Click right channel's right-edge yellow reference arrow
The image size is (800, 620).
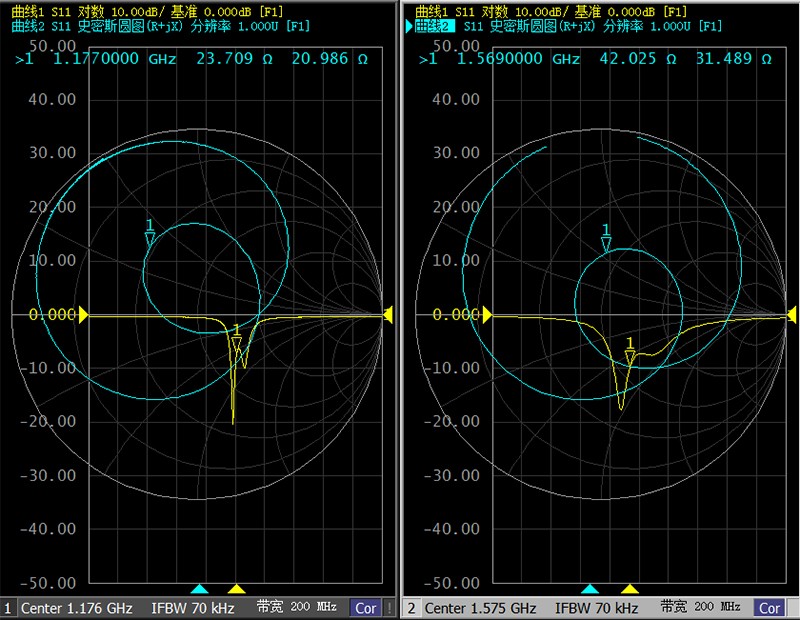coord(789,315)
